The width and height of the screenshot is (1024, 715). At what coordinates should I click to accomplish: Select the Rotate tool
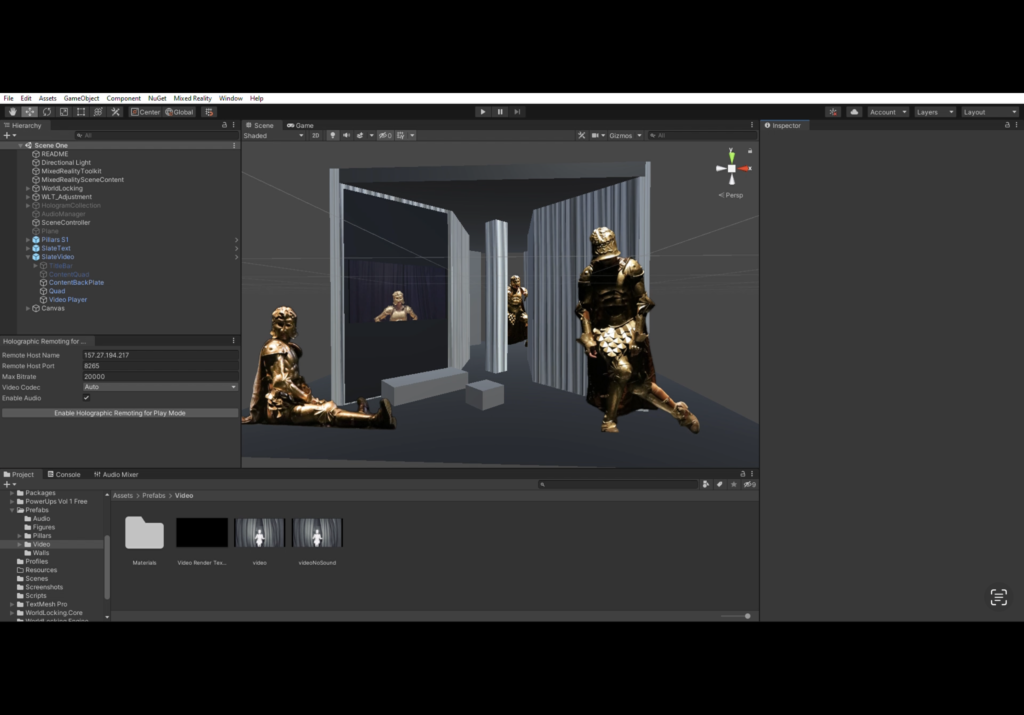tap(47, 112)
